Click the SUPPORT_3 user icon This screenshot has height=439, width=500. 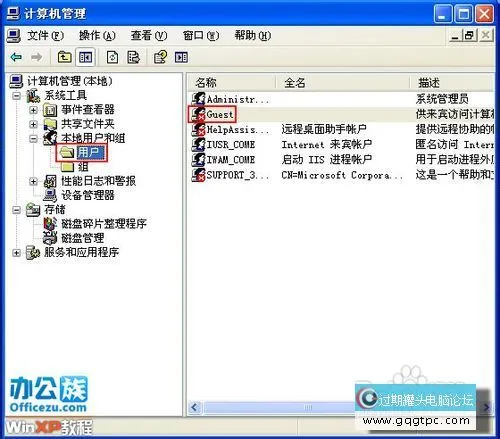pyautogui.click(x=198, y=175)
